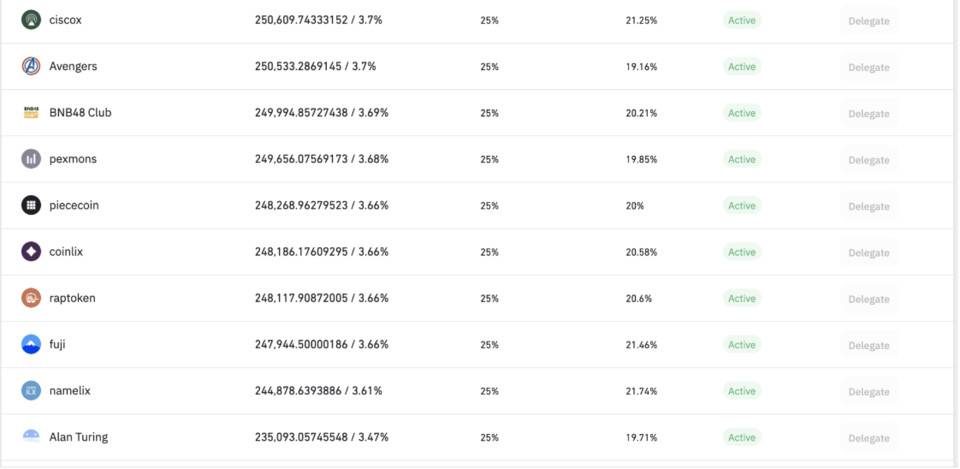Screen dimensions: 960x469
Task: Click the pexmons validator logo icon
Action: click(31, 159)
